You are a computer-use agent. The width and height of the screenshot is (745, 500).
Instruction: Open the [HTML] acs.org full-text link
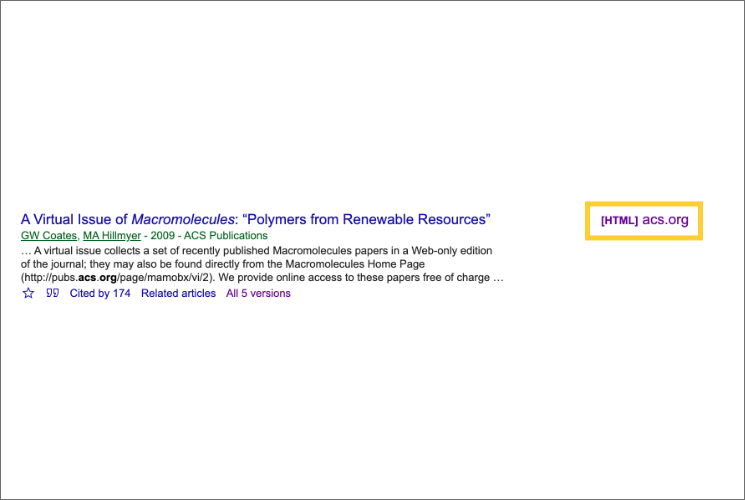644,220
